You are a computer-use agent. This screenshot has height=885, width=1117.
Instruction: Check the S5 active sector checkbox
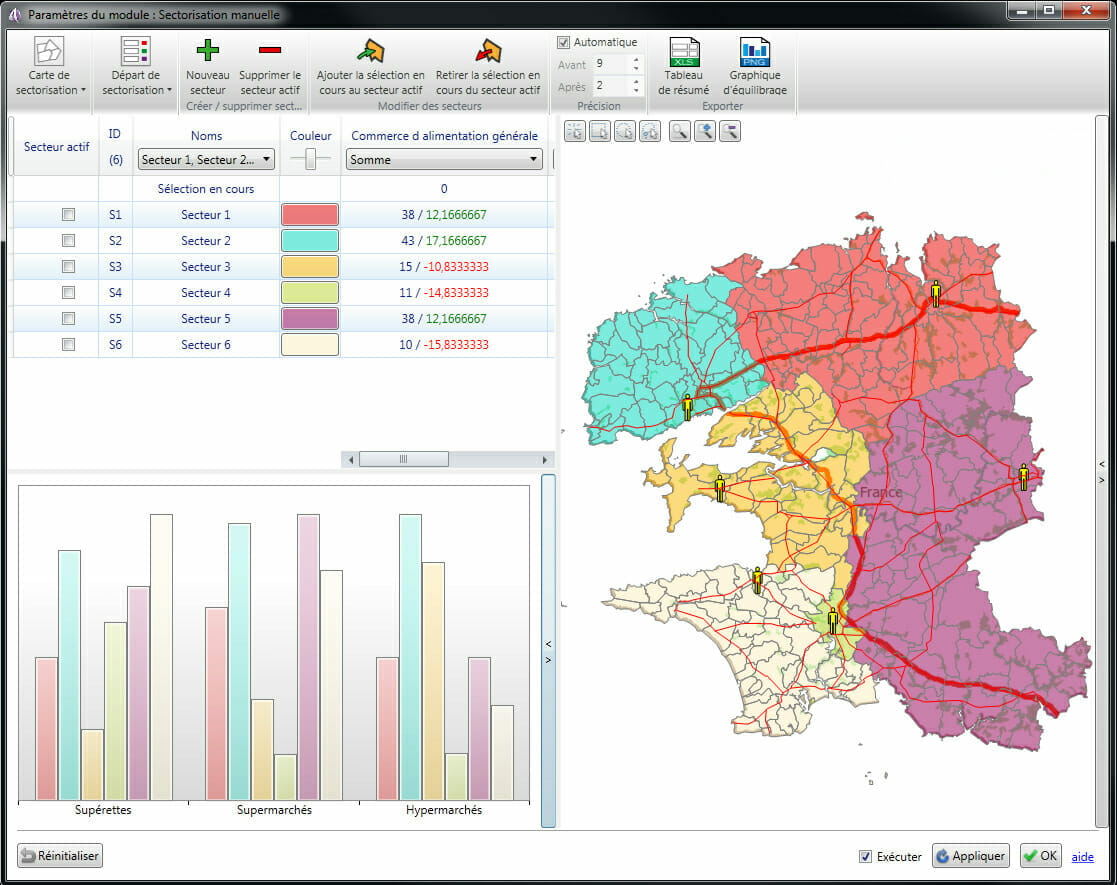point(68,319)
